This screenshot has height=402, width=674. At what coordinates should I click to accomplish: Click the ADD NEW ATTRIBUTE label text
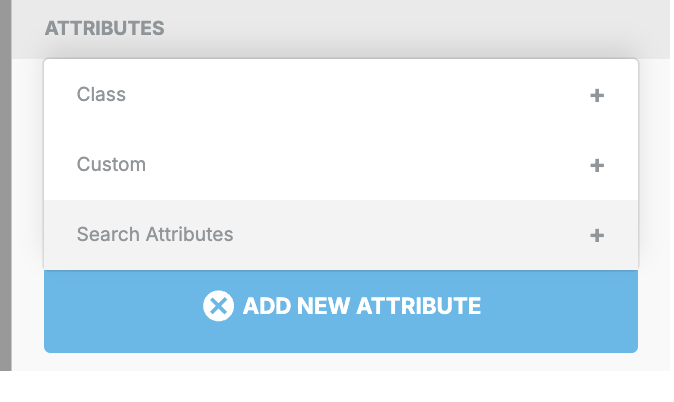pyautogui.click(x=362, y=306)
